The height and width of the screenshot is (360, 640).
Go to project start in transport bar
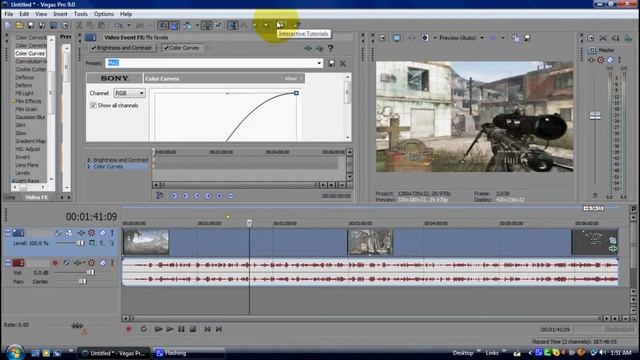coord(207,329)
